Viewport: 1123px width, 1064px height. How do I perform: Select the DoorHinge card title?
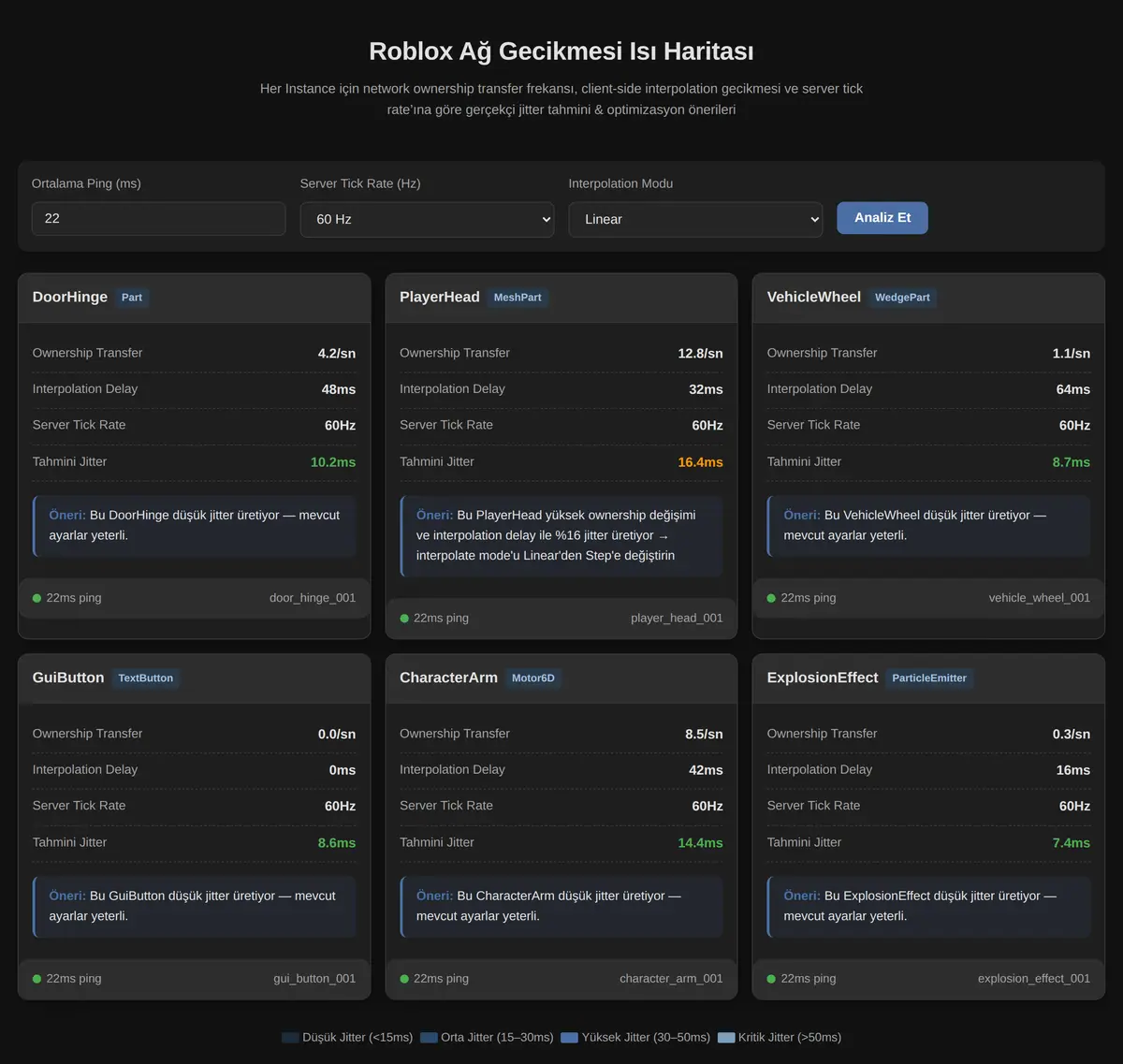tap(70, 298)
